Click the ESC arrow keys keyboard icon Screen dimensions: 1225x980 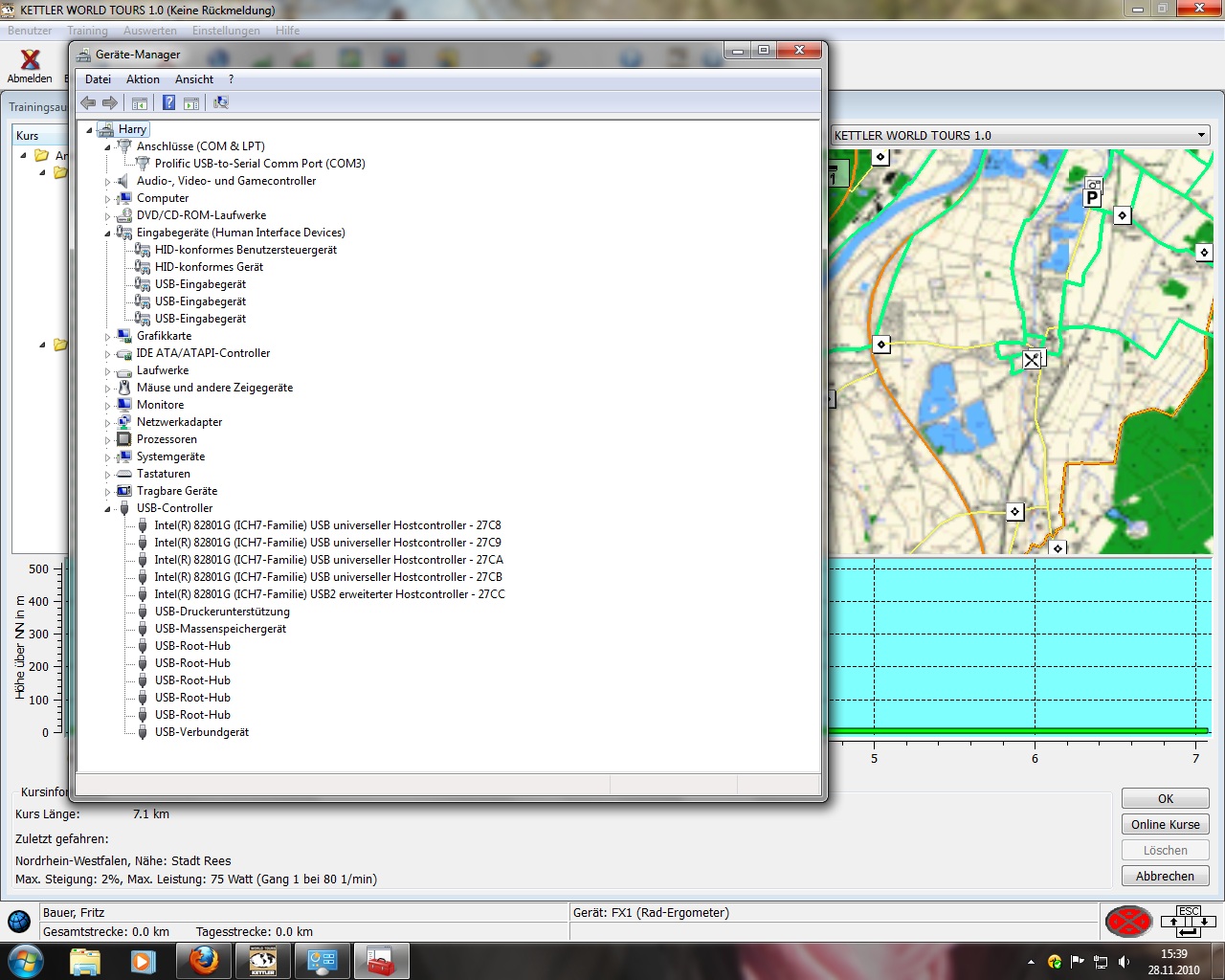point(1188,922)
